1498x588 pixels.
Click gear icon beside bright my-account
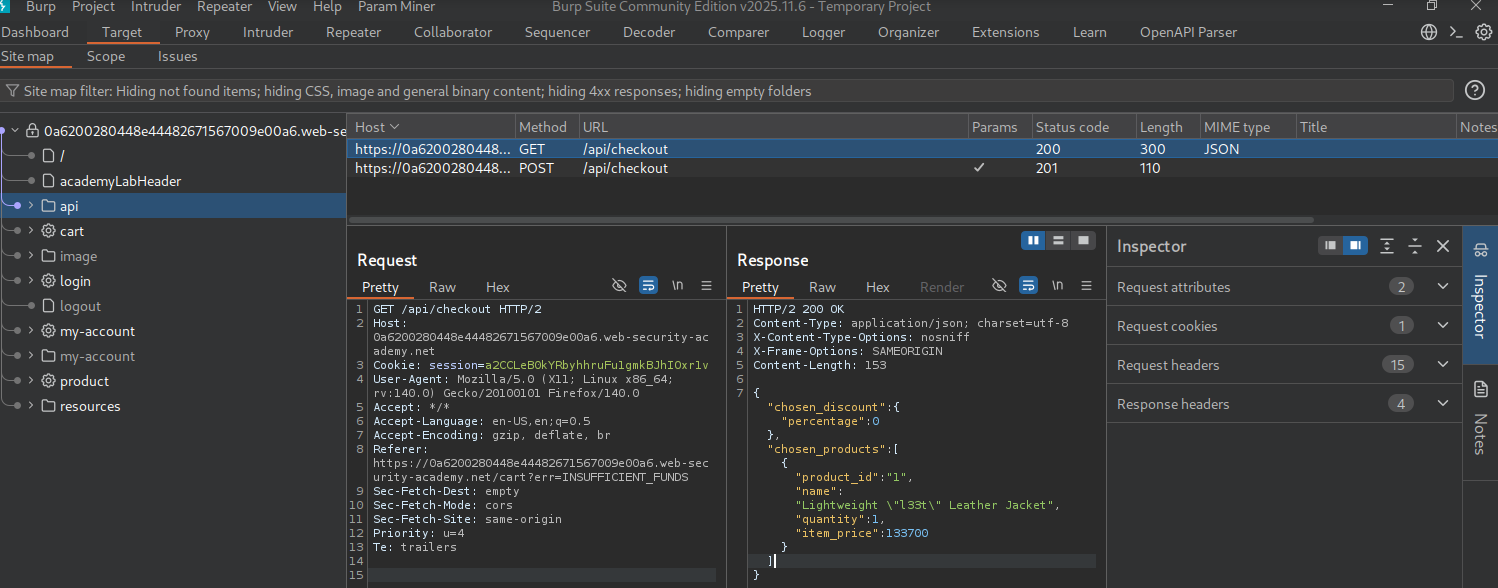pyautogui.click(x=48, y=331)
